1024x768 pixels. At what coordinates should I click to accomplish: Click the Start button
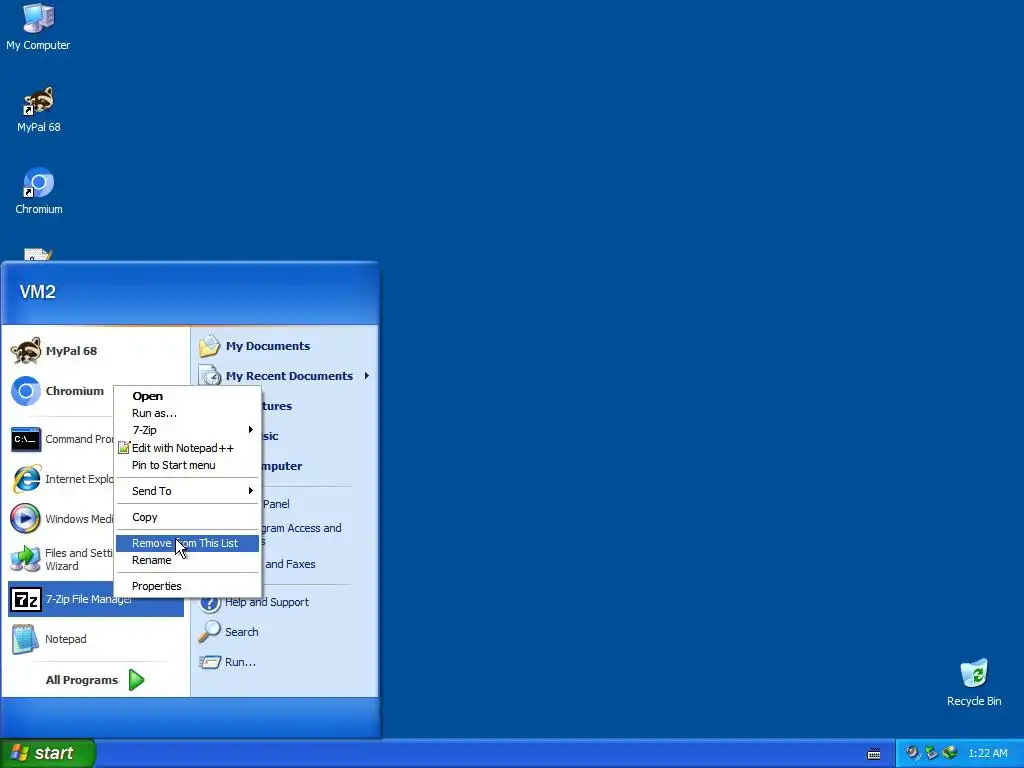coord(48,754)
